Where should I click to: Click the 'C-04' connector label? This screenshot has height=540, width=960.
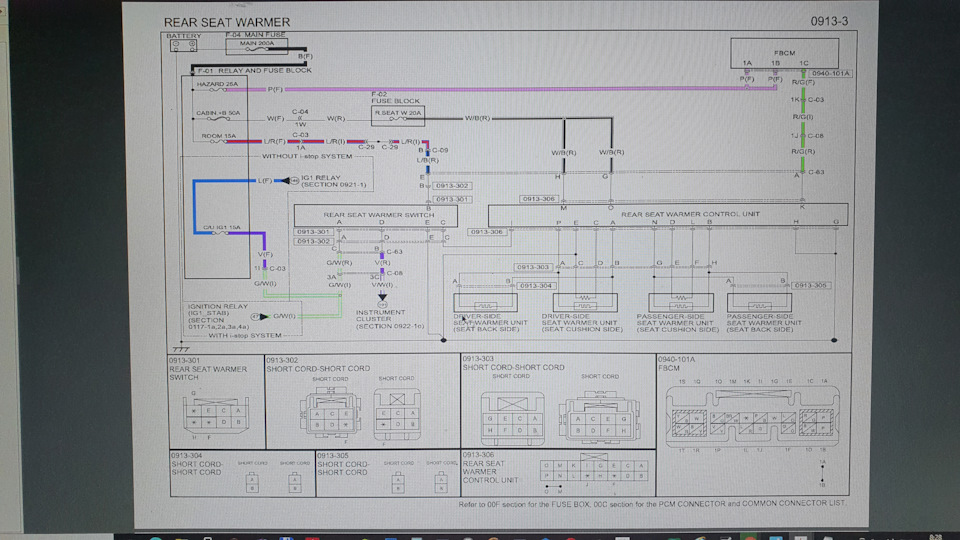pyautogui.click(x=300, y=111)
